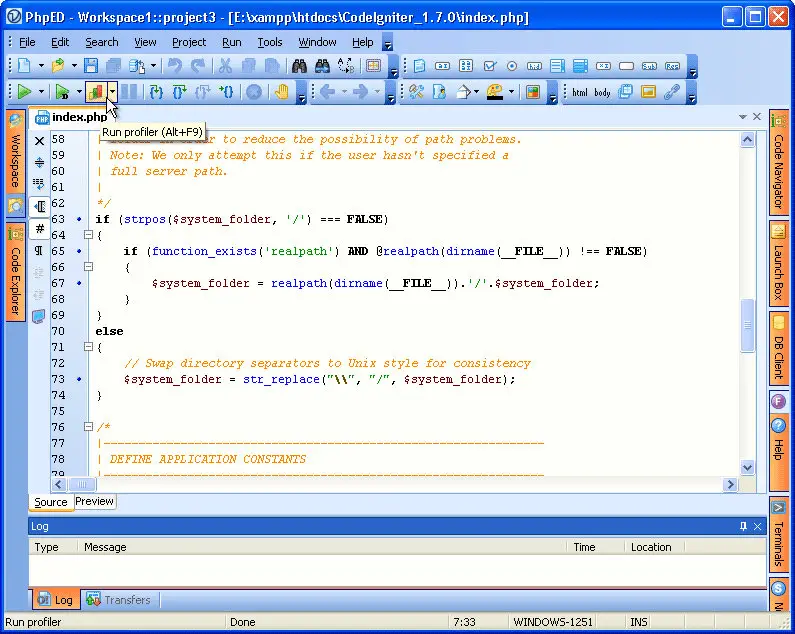Toggle the gutter margin icon

[40, 206]
